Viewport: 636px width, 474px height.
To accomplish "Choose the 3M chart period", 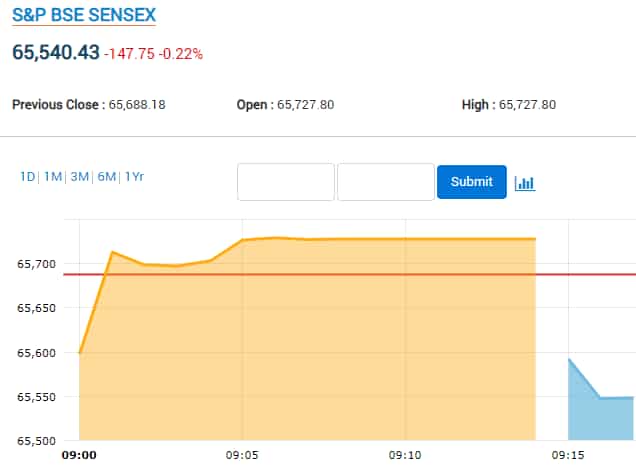I will click(79, 177).
